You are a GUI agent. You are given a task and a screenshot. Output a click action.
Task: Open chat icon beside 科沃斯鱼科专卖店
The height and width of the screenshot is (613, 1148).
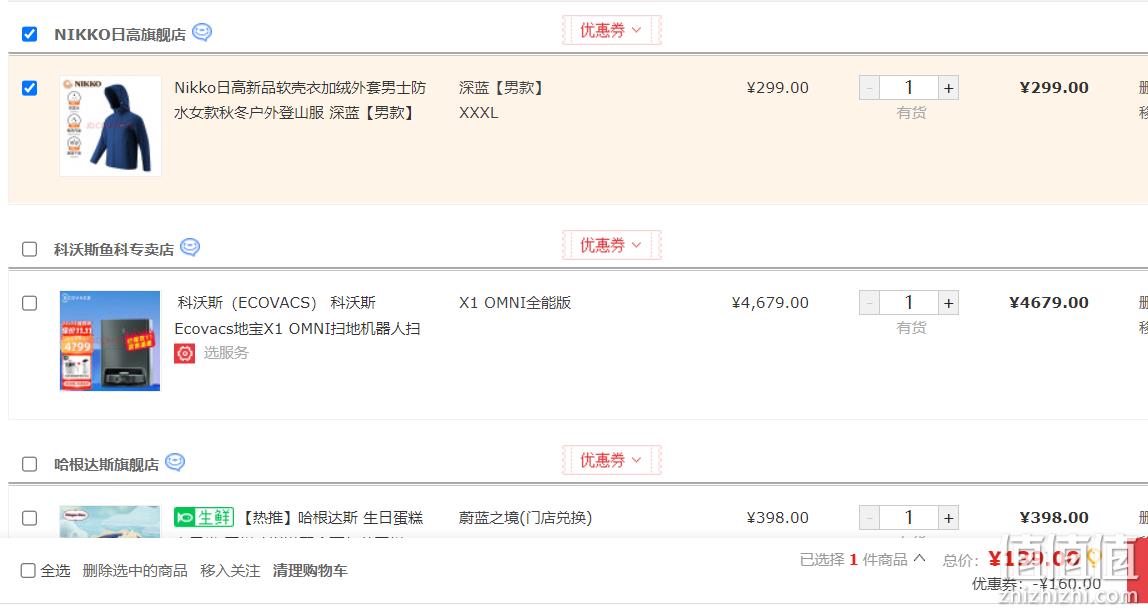point(190,248)
